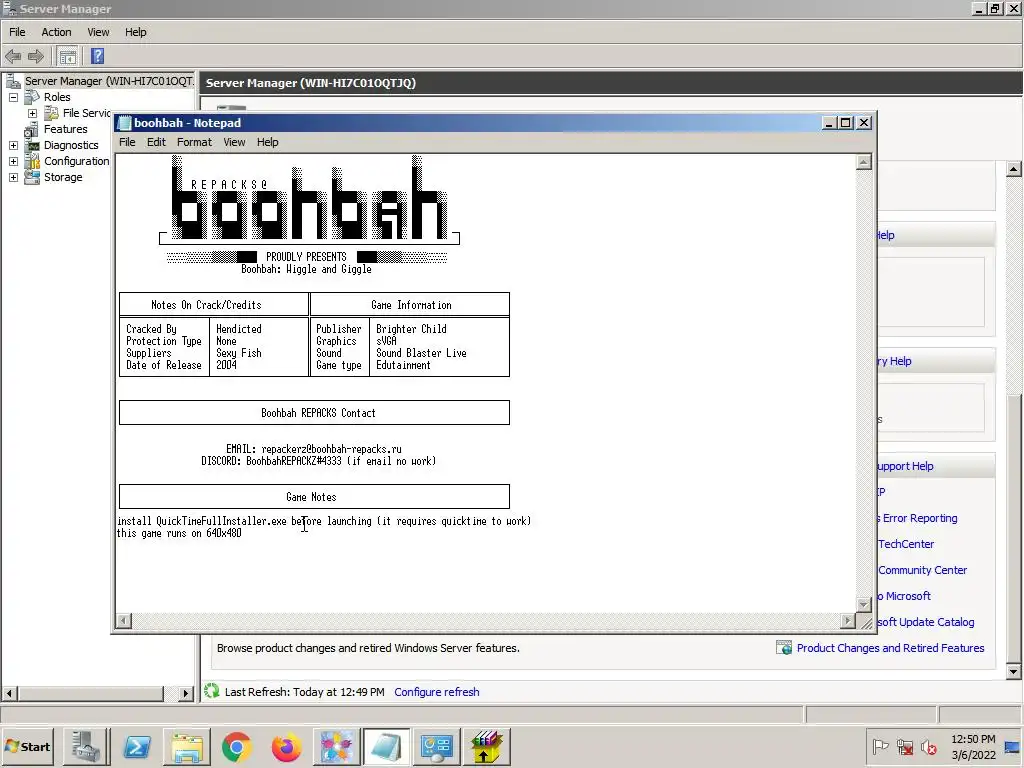1024x768 pixels.
Task: Expand the Storage tree node
Action: click(13, 177)
